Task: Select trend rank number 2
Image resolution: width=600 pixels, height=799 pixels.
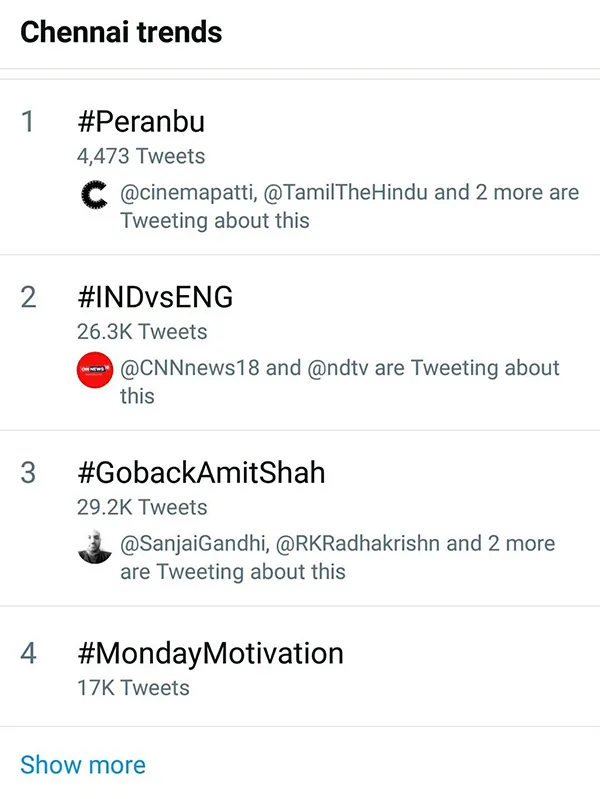Action: point(28,297)
